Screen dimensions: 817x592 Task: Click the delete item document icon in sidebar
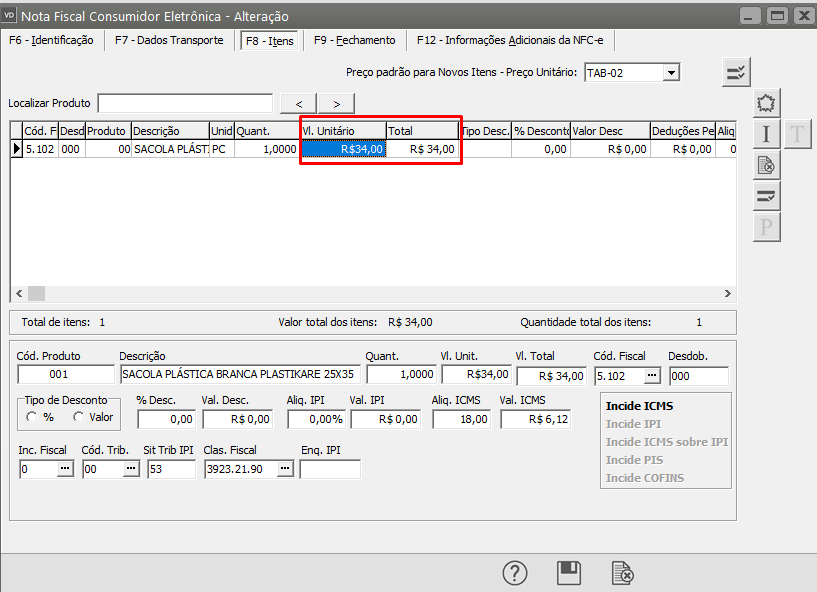click(x=766, y=165)
